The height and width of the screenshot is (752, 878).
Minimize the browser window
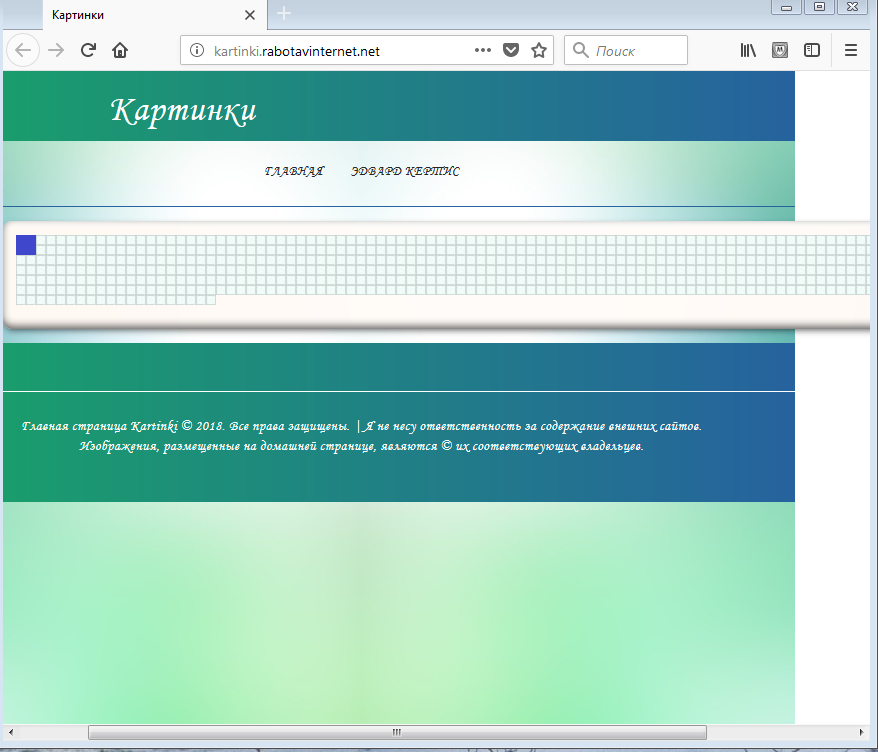pos(786,7)
